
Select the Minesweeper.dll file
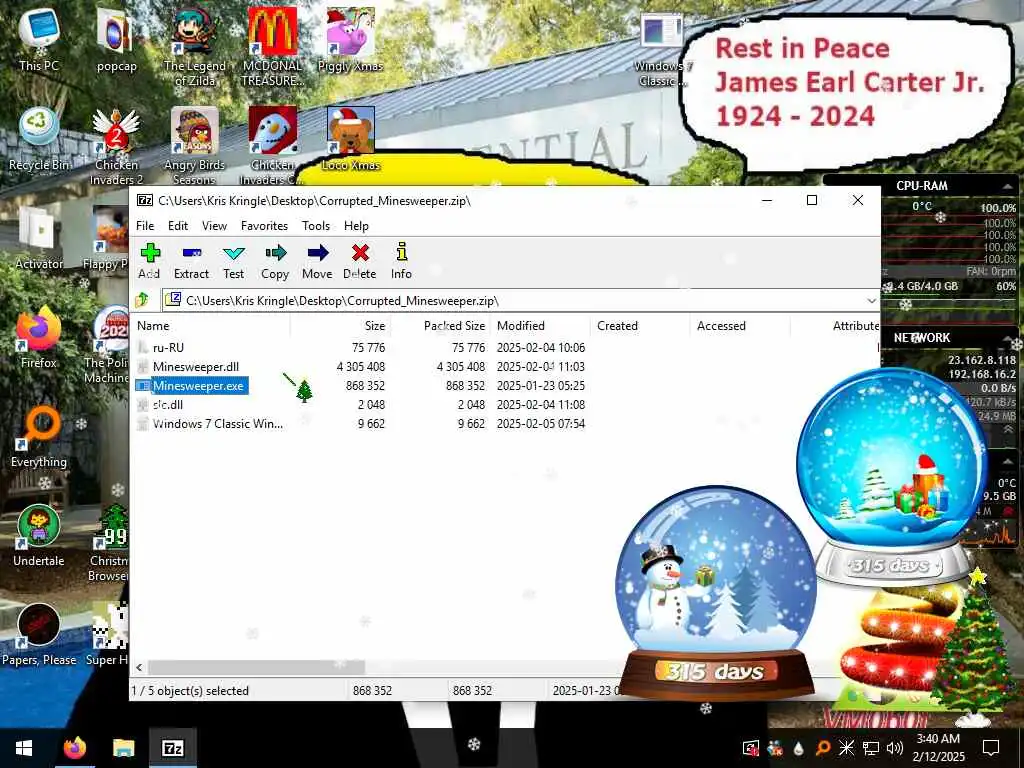tap(195, 366)
